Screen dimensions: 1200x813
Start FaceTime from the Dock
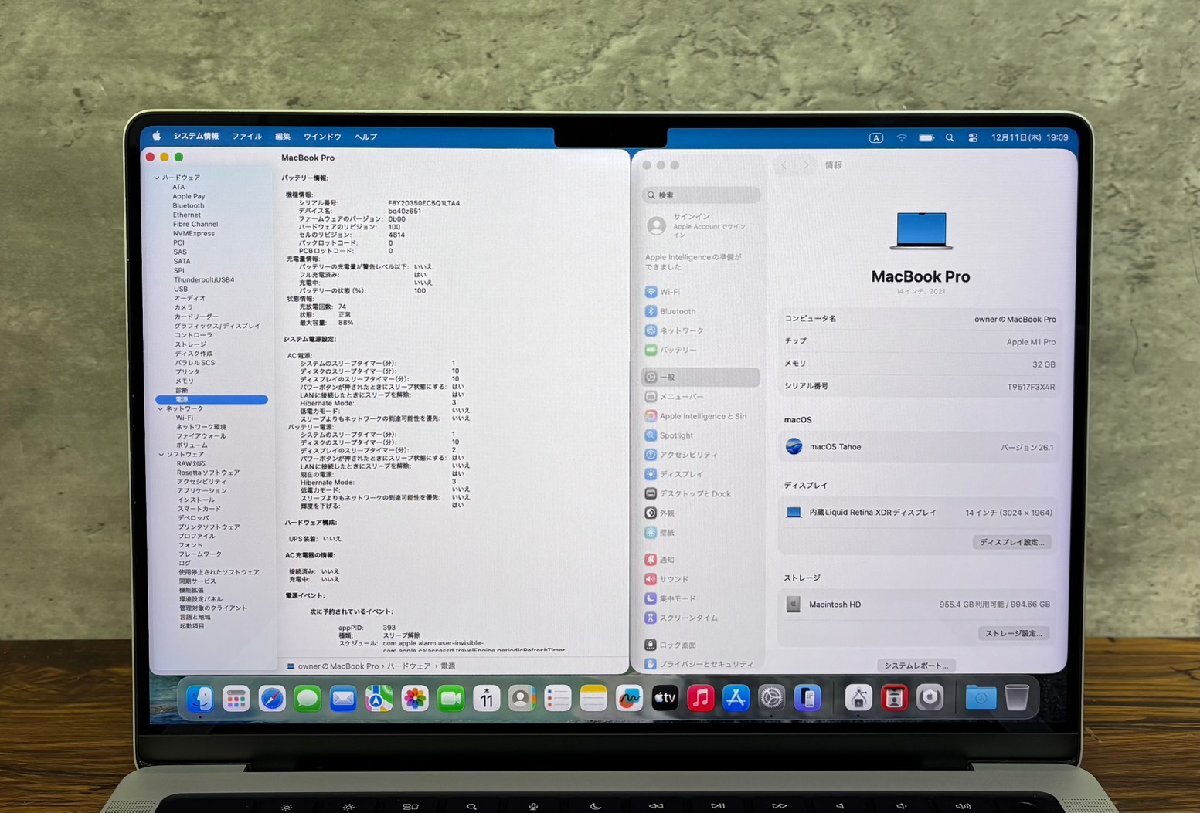[451, 698]
